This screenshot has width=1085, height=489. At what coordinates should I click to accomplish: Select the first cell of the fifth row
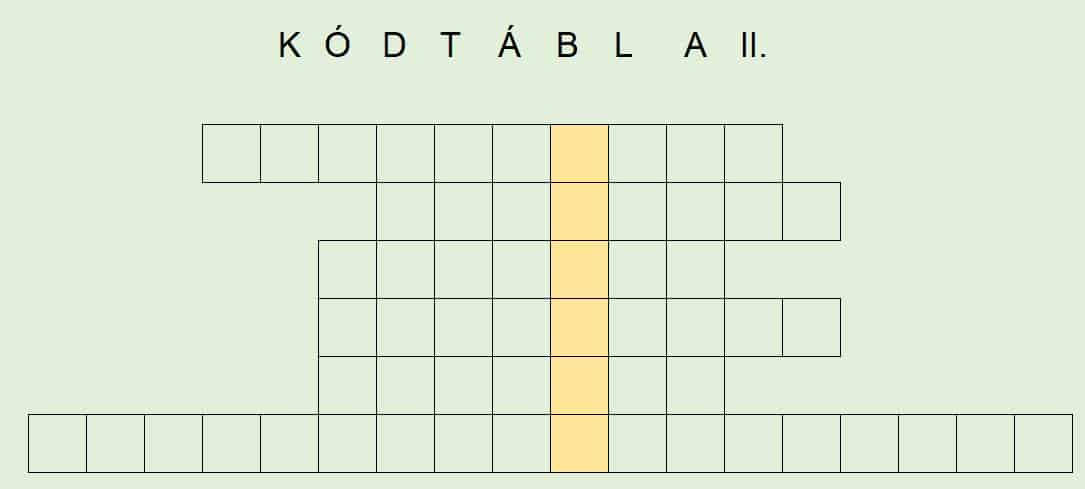(x=347, y=386)
